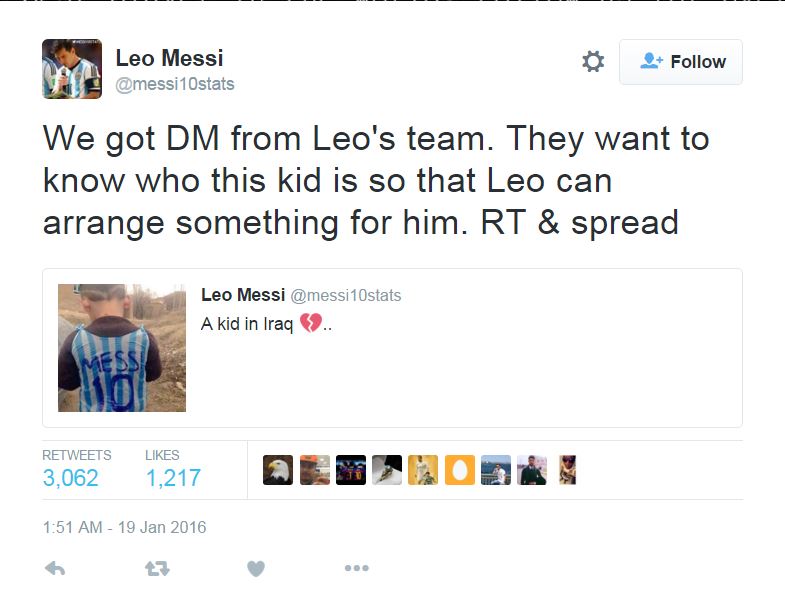This screenshot has height=606, width=785.
Task: Open the gear settings dropdown
Action: [x=593, y=62]
